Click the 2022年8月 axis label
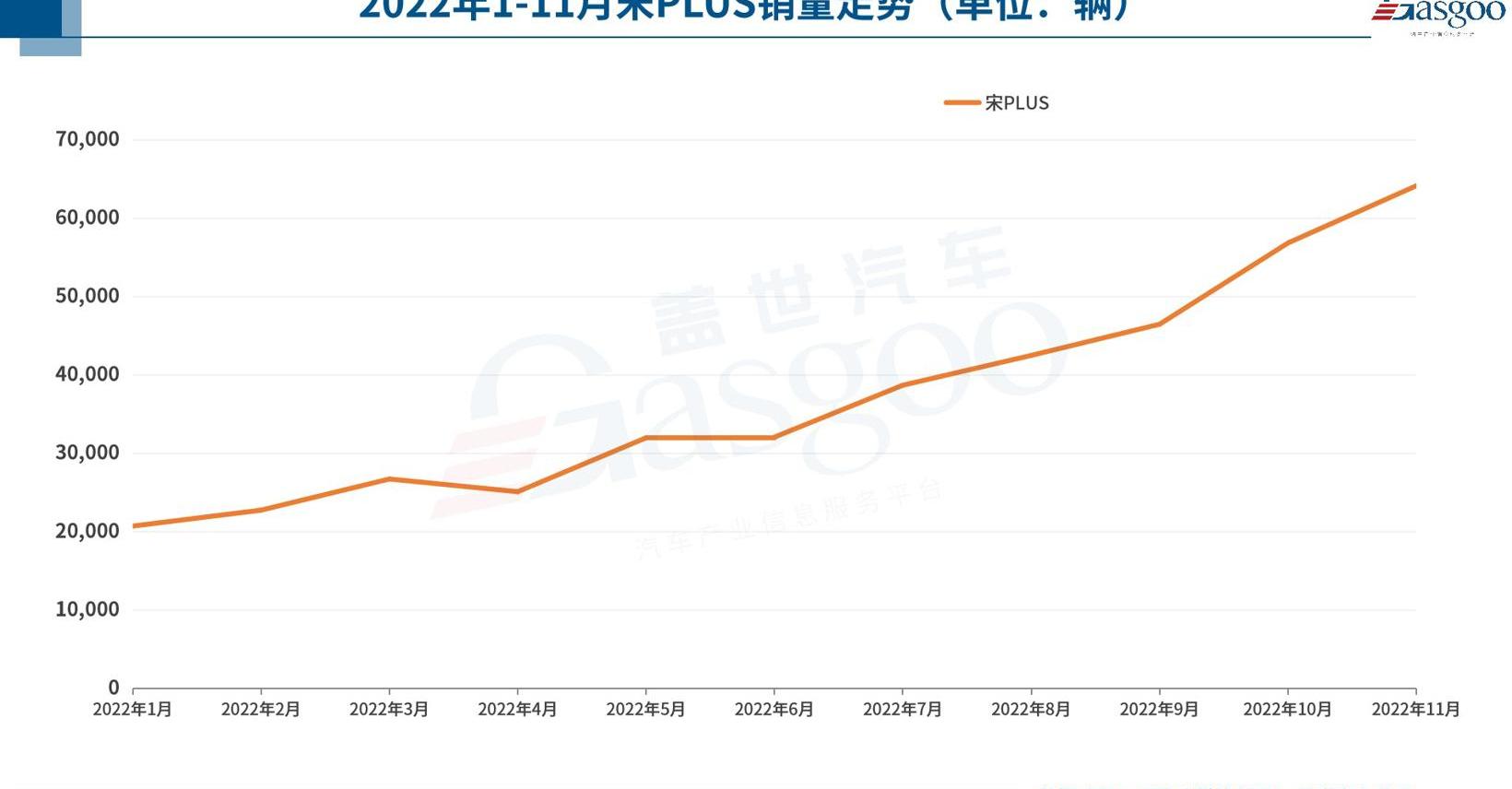The width and height of the screenshot is (1512, 789). point(1031,710)
